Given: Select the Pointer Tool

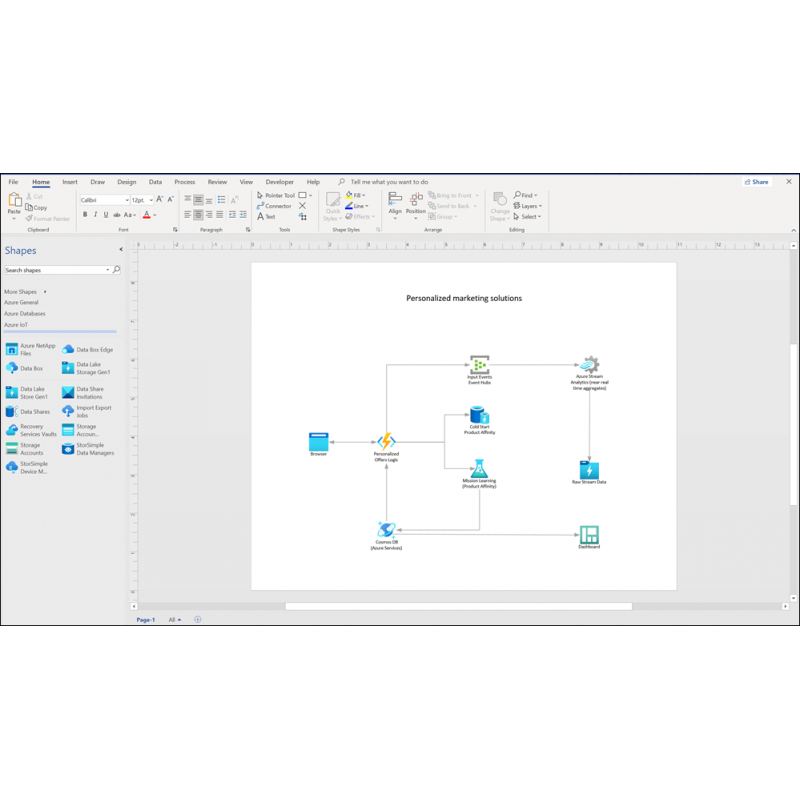Looking at the screenshot, I should point(275,195).
